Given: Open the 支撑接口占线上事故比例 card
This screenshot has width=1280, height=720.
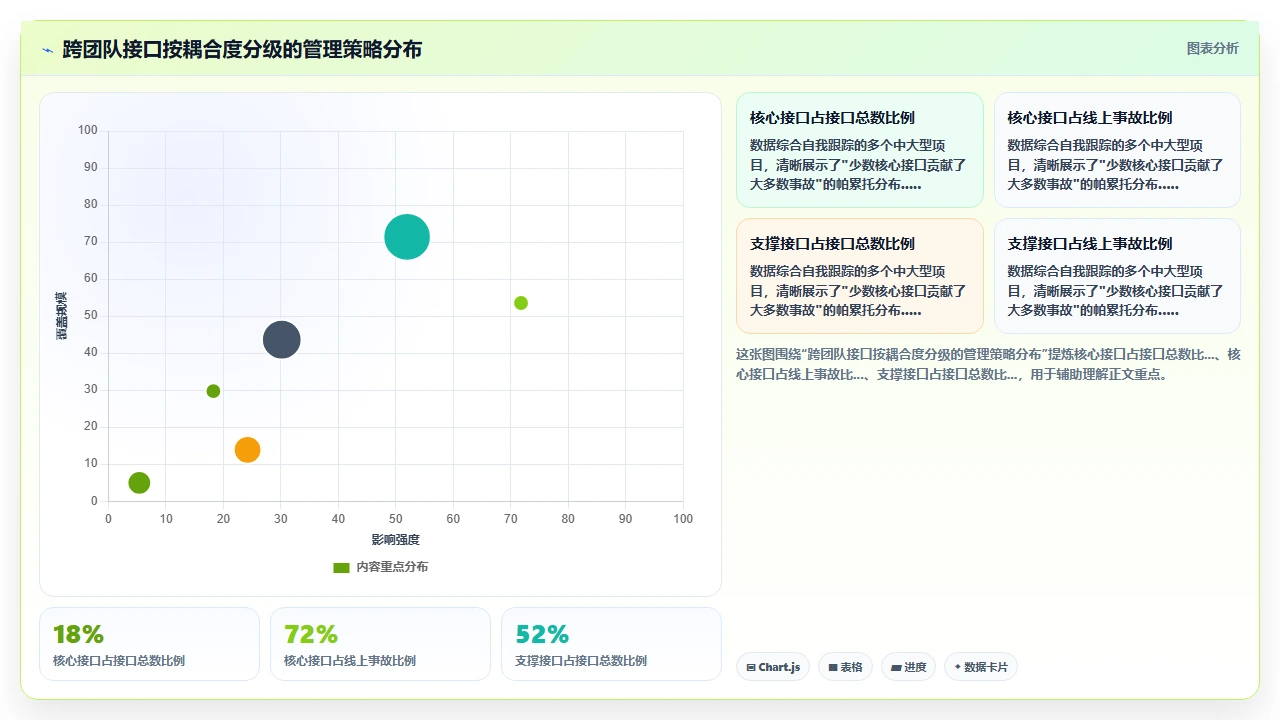Looking at the screenshot, I should 1117,276.
